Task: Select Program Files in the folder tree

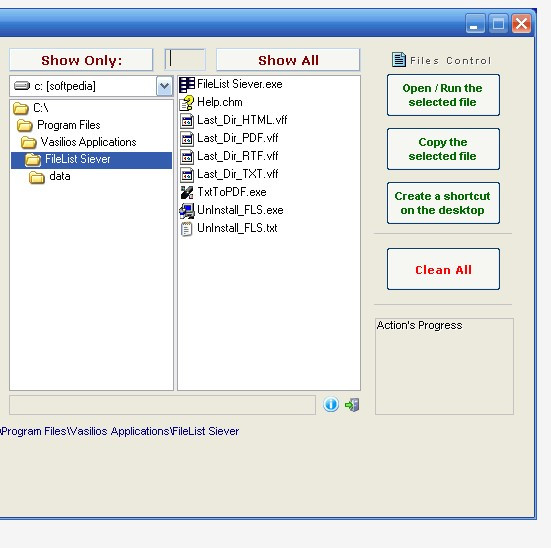Action: [69, 125]
